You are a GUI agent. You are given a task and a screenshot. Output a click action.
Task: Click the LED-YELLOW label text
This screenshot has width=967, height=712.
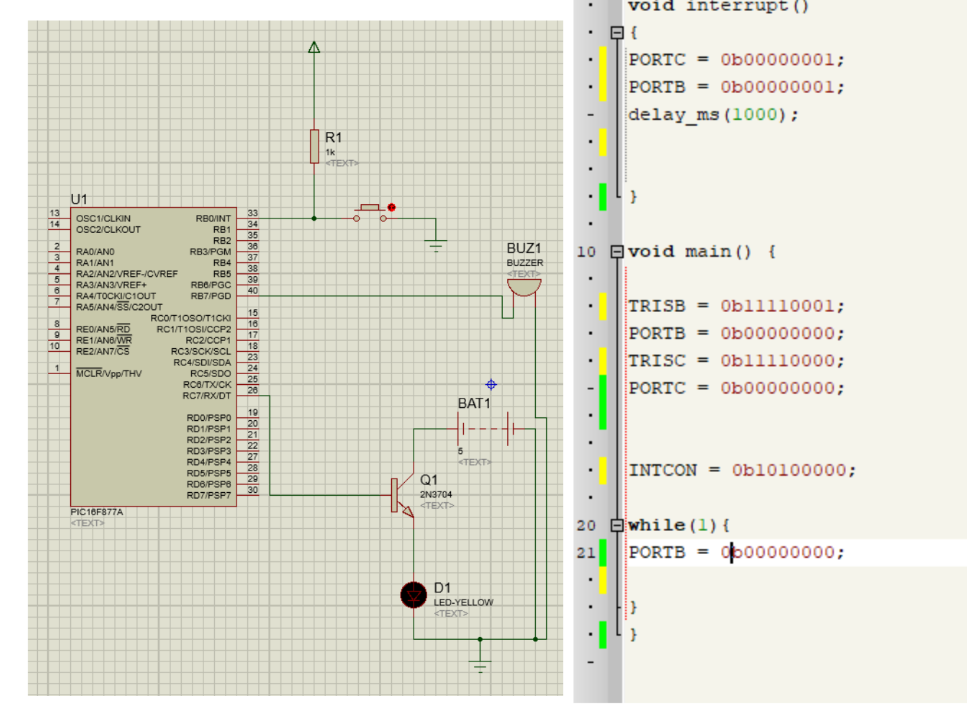tap(464, 602)
